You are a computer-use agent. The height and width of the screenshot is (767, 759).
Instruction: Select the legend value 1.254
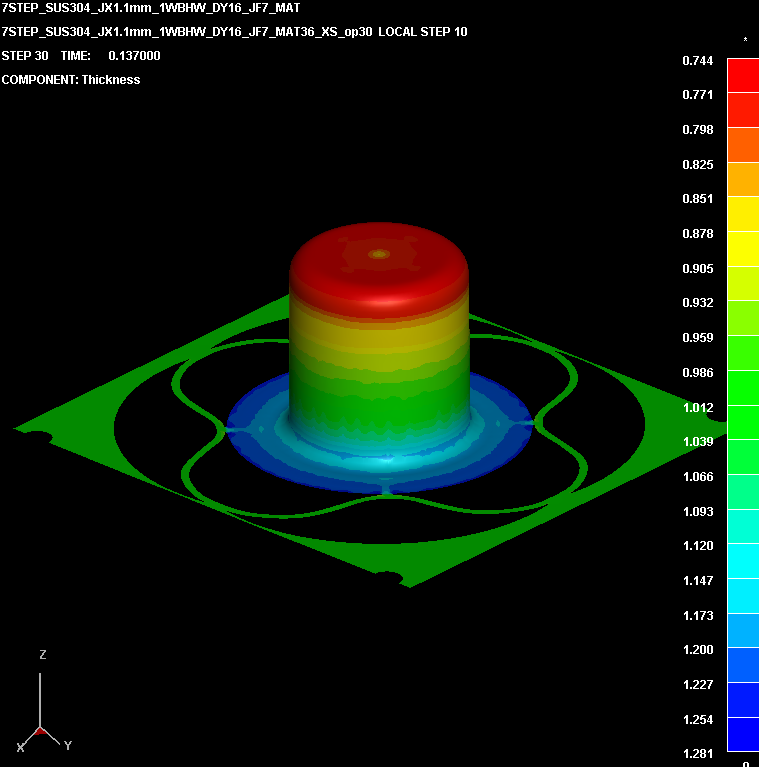(x=698, y=720)
